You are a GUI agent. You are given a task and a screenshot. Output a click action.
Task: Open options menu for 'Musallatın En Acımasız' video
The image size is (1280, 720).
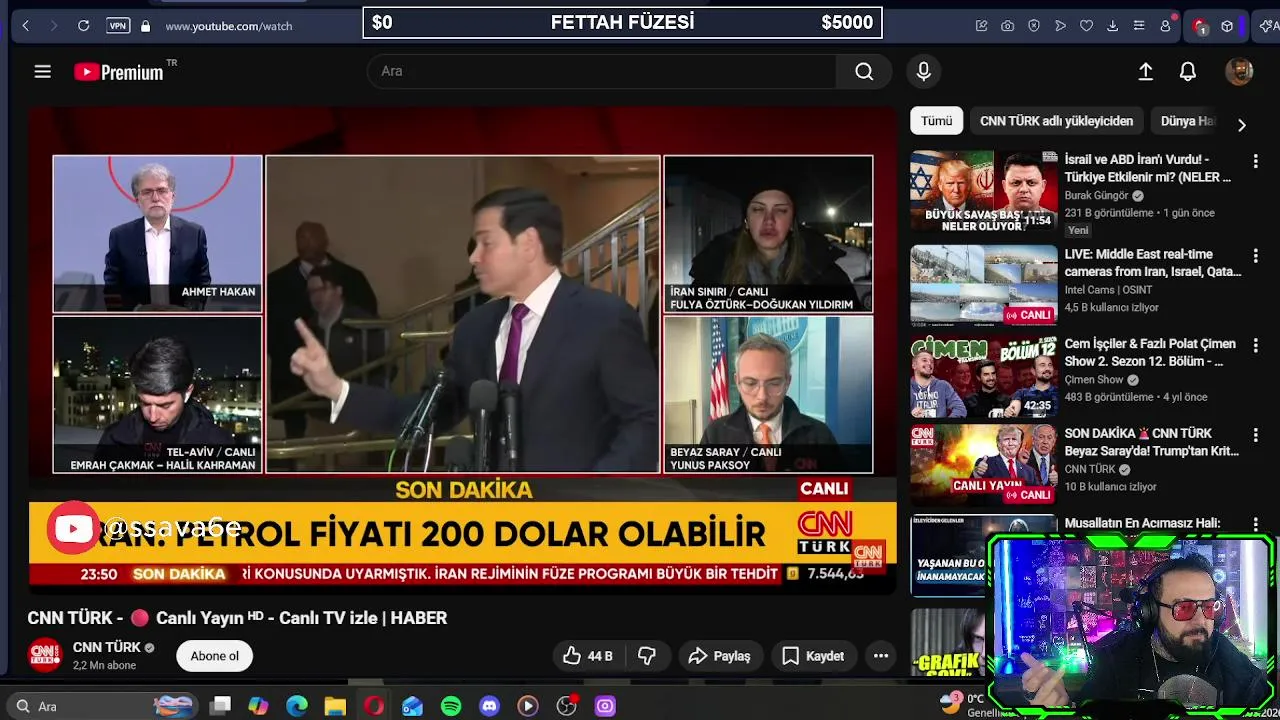(1256, 524)
